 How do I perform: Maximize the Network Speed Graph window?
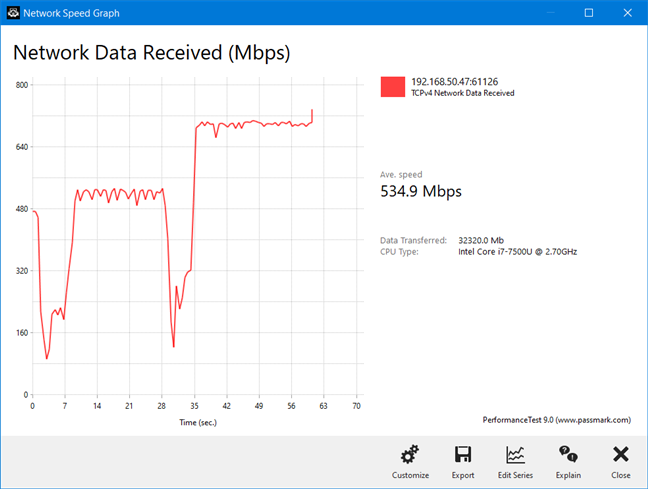[589, 13]
